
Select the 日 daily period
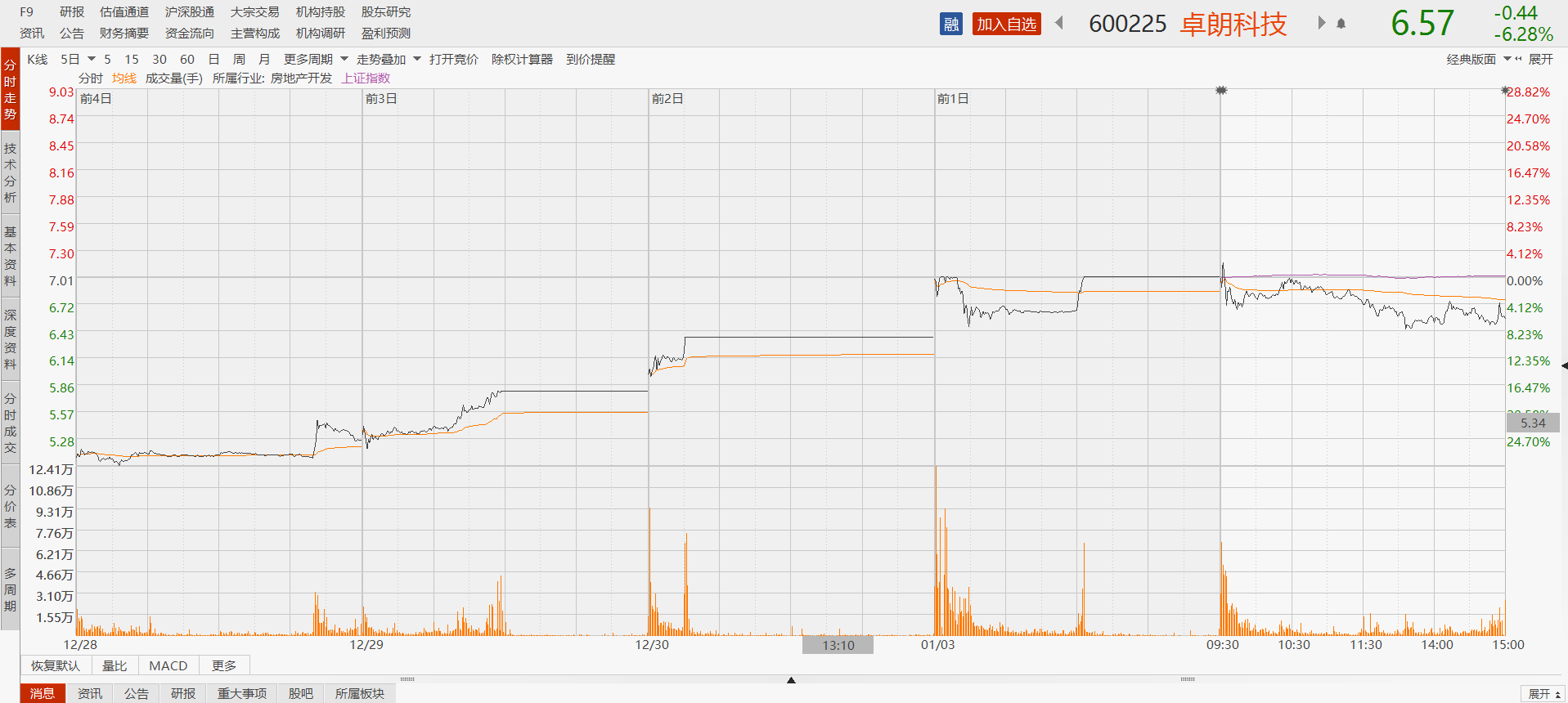(x=214, y=60)
